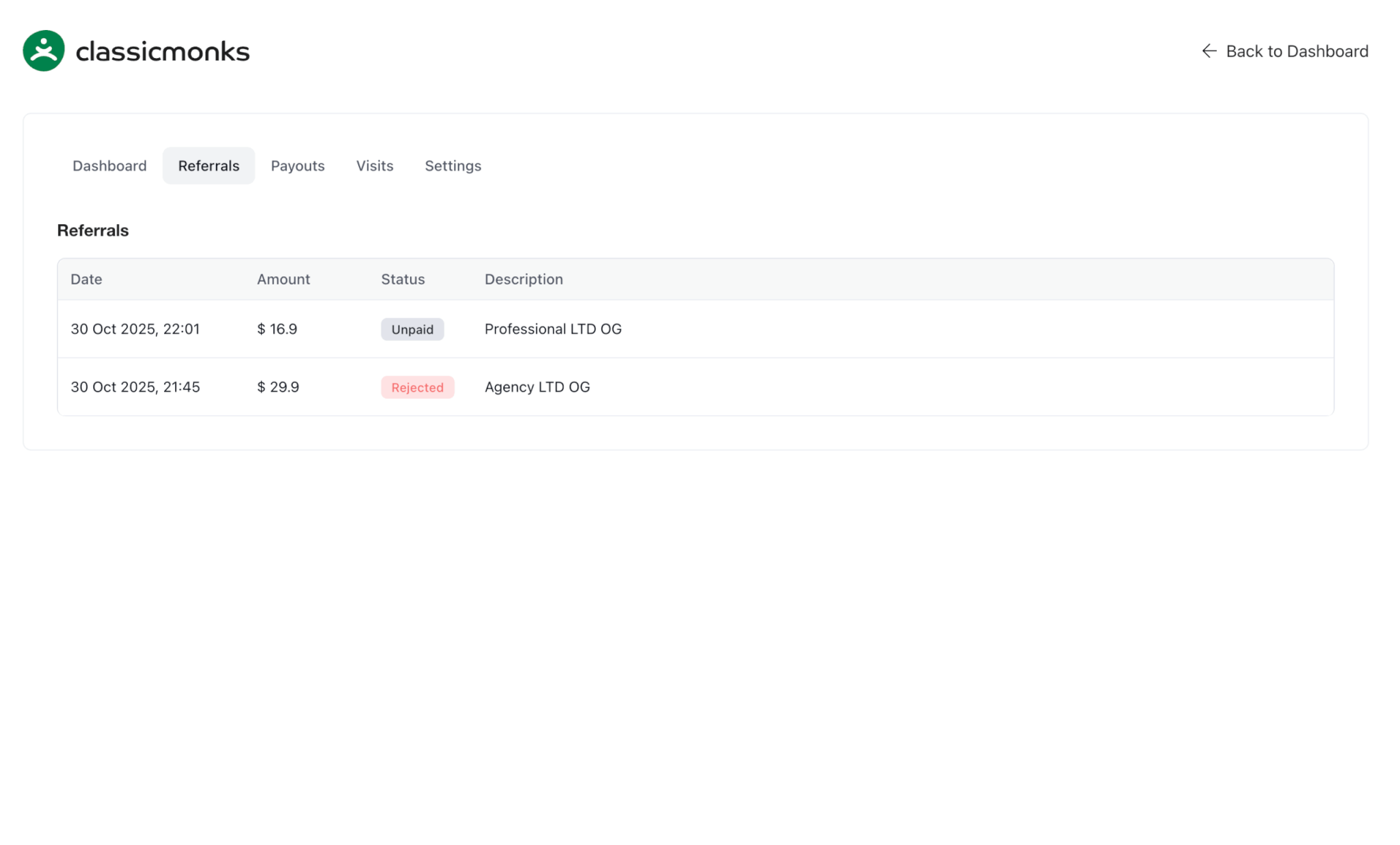Switch to the Payouts tab
The width and height of the screenshot is (1400, 845).
point(297,165)
